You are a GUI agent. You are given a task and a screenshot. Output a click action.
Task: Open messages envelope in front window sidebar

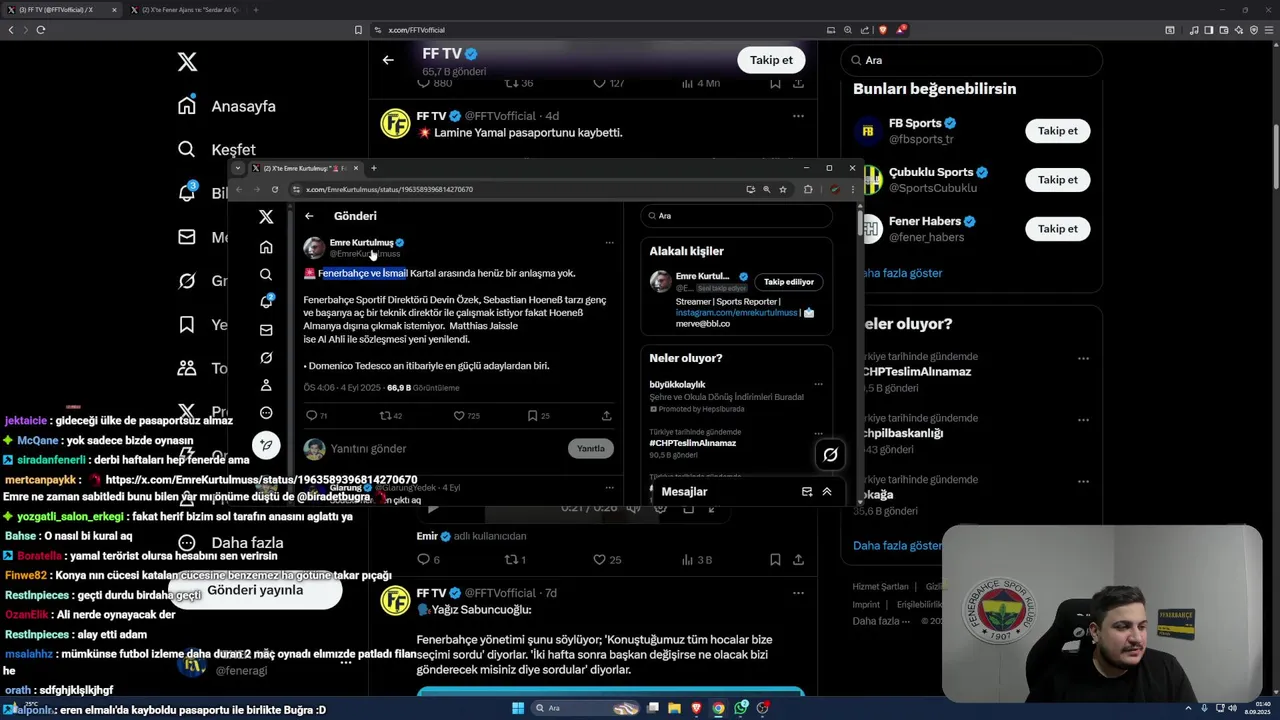(266, 330)
